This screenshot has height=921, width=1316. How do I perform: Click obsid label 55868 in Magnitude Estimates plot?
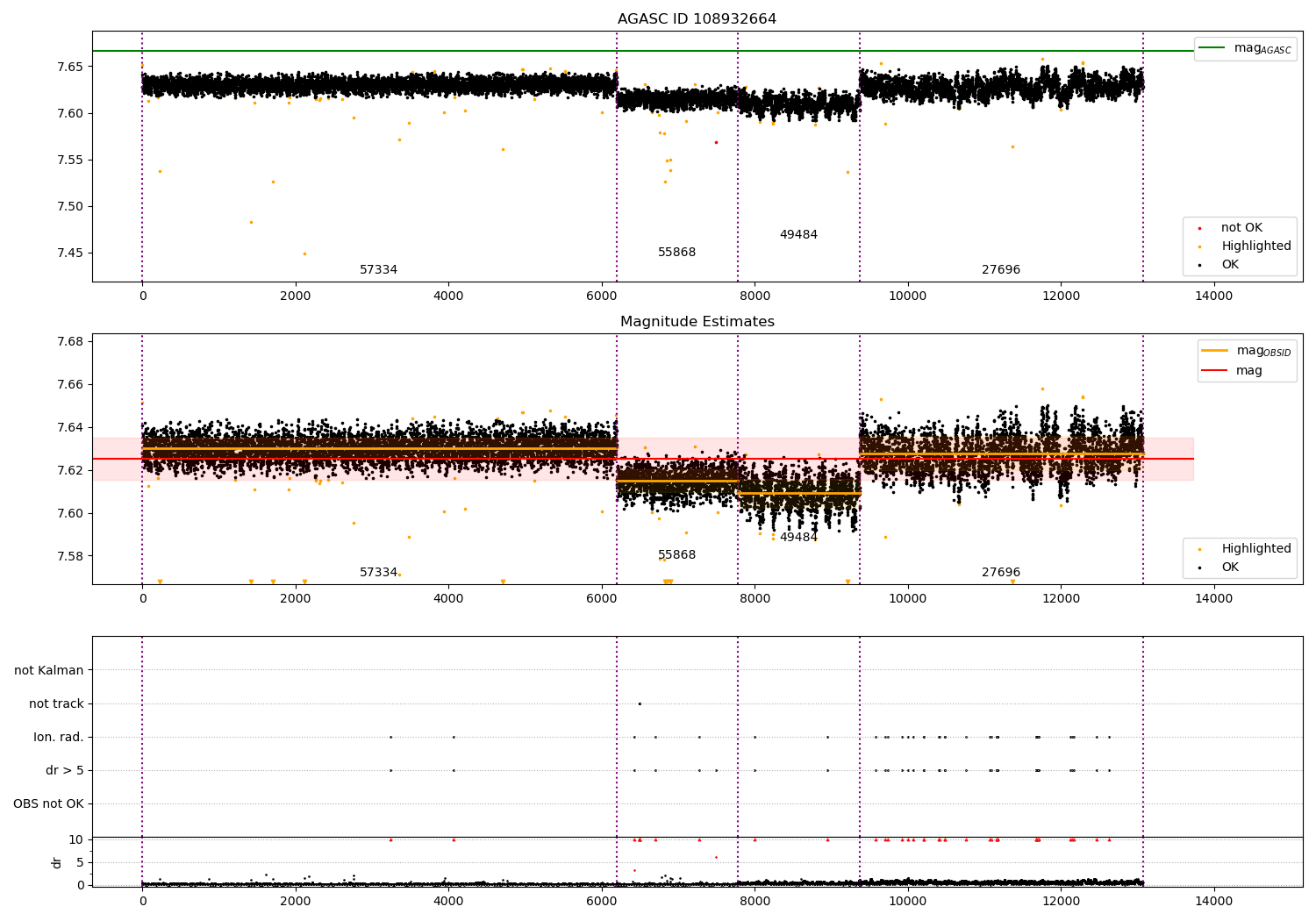(x=676, y=555)
